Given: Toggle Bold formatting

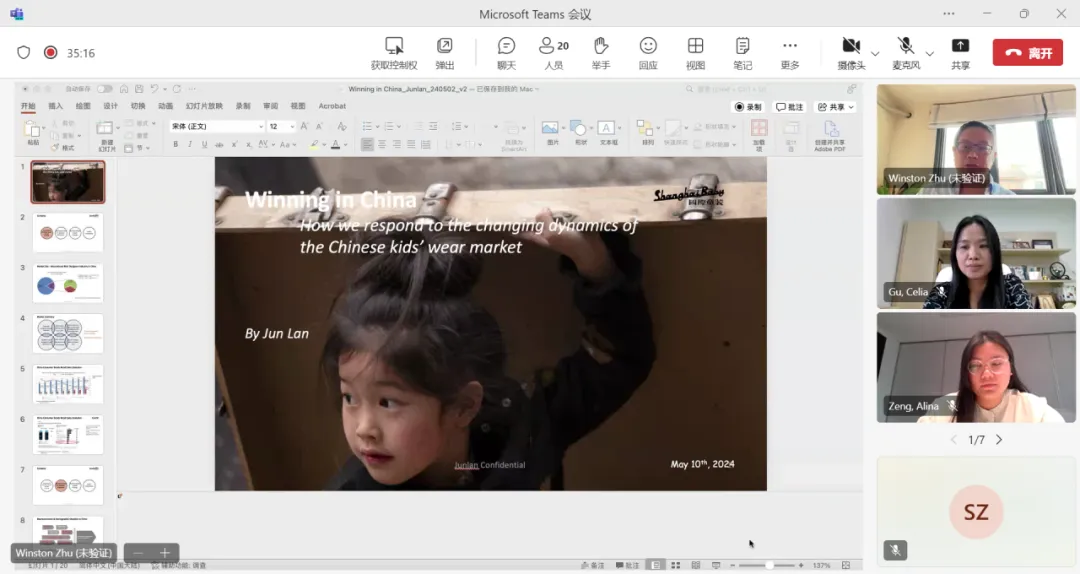Looking at the screenshot, I should [176, 144].
